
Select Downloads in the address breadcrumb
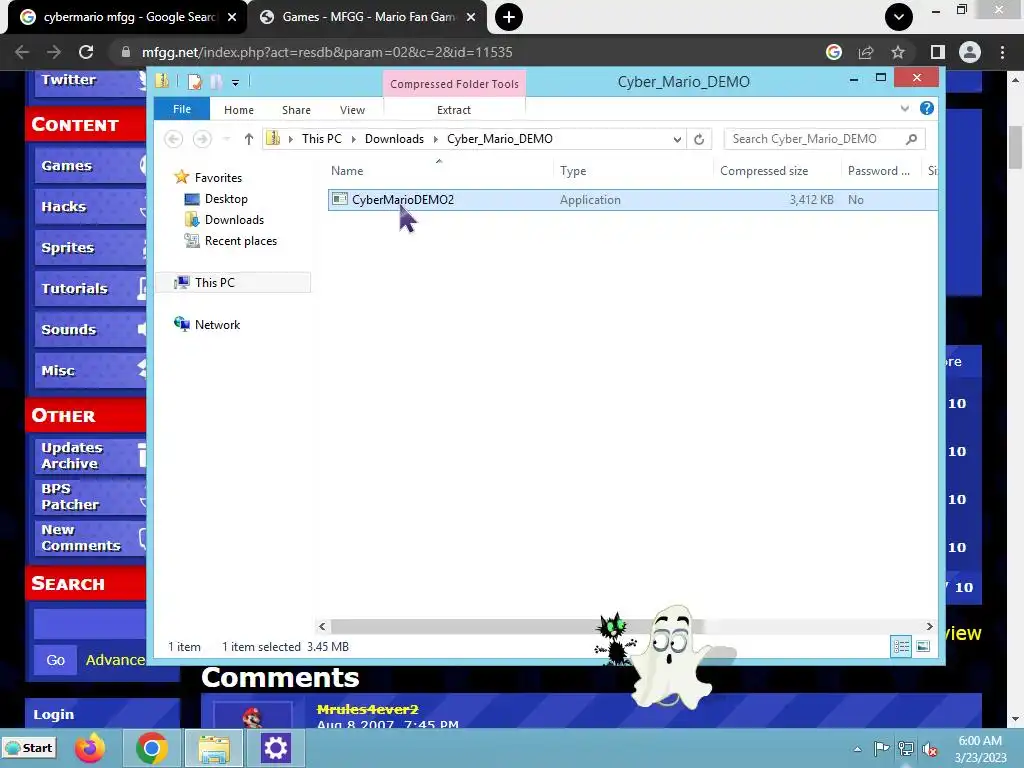(394, 138)
